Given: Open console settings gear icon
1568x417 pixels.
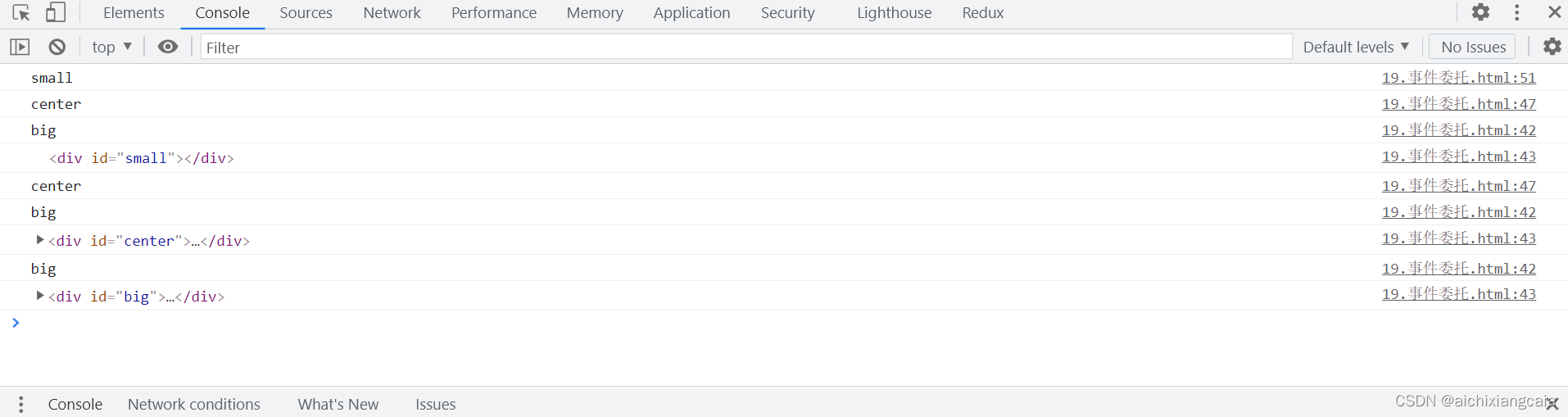Looking at the screenshot, I should point(1552,47).
